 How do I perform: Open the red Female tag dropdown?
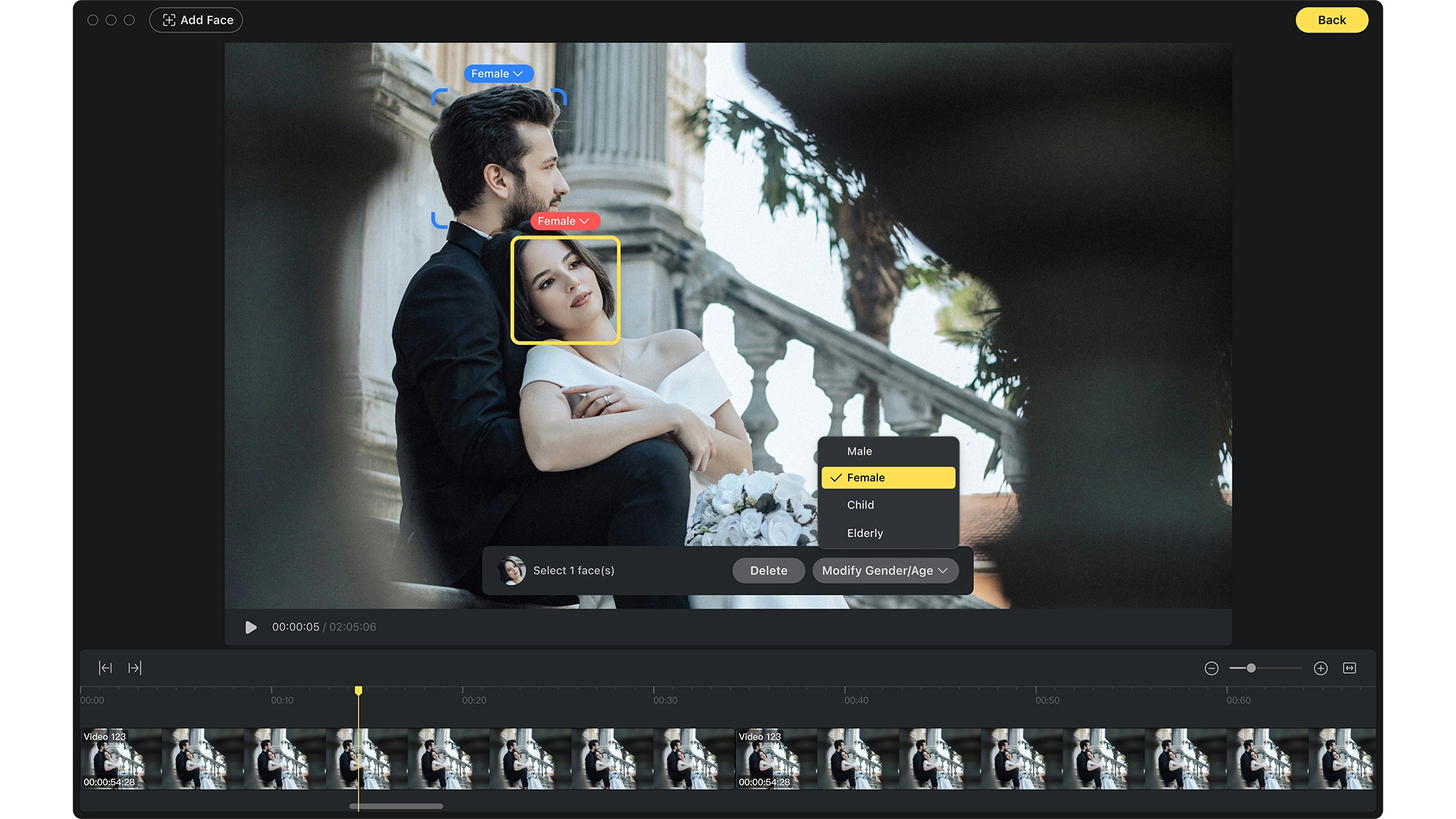564,221
